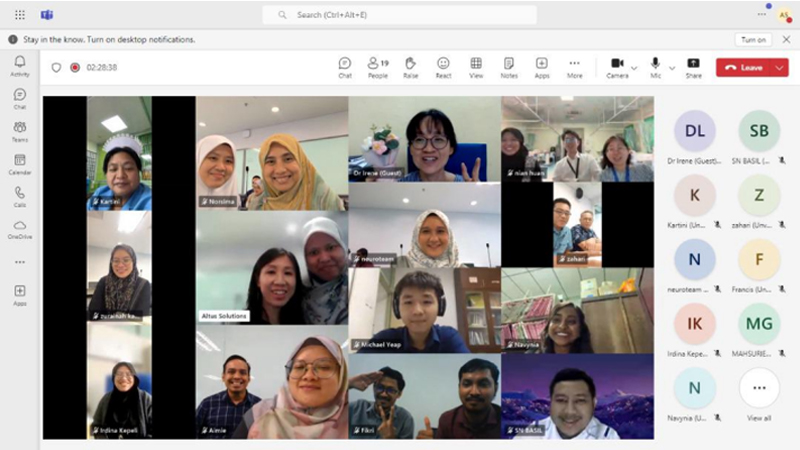Change the meeting View layout
800x450 pixels.
click(x=476, y=67)
